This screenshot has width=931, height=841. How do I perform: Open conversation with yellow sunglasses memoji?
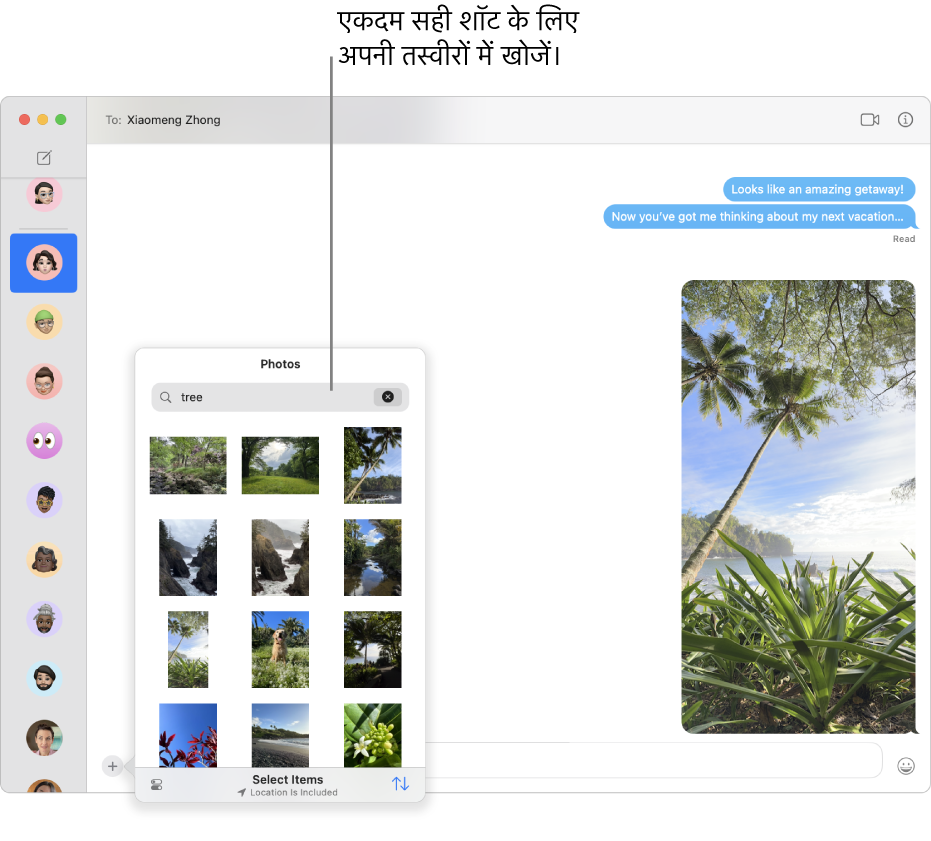[44, 500]
